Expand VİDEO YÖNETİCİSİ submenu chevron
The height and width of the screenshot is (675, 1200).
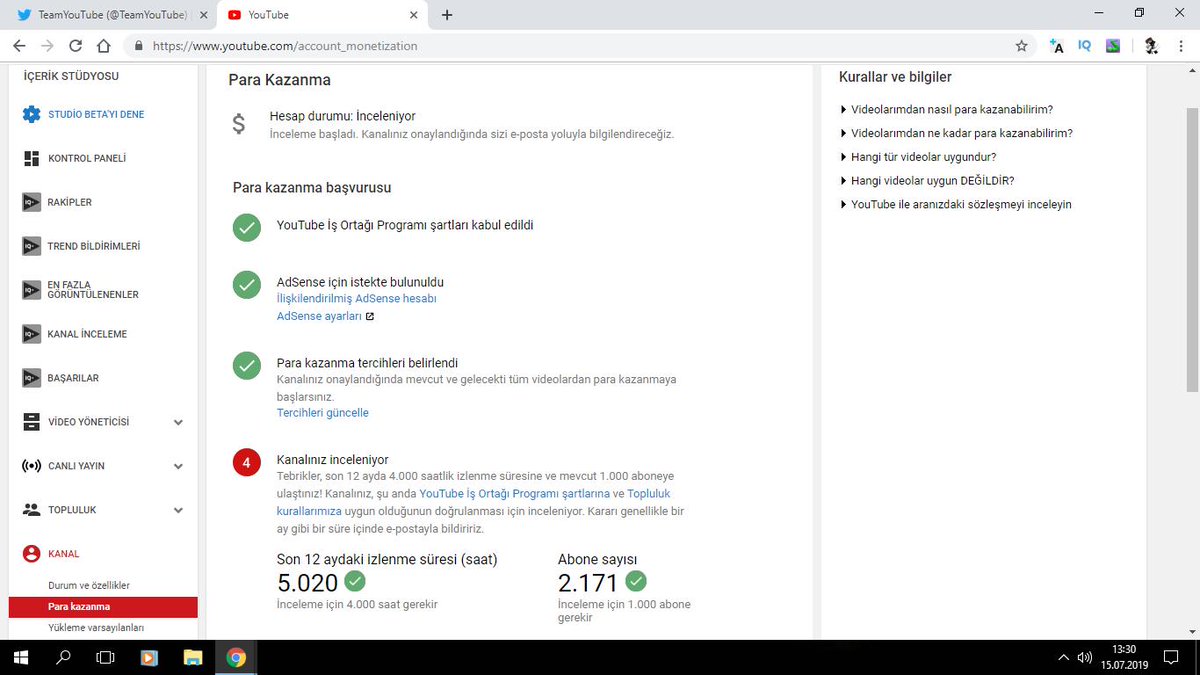pyautogui.click(x=178, y=422)
